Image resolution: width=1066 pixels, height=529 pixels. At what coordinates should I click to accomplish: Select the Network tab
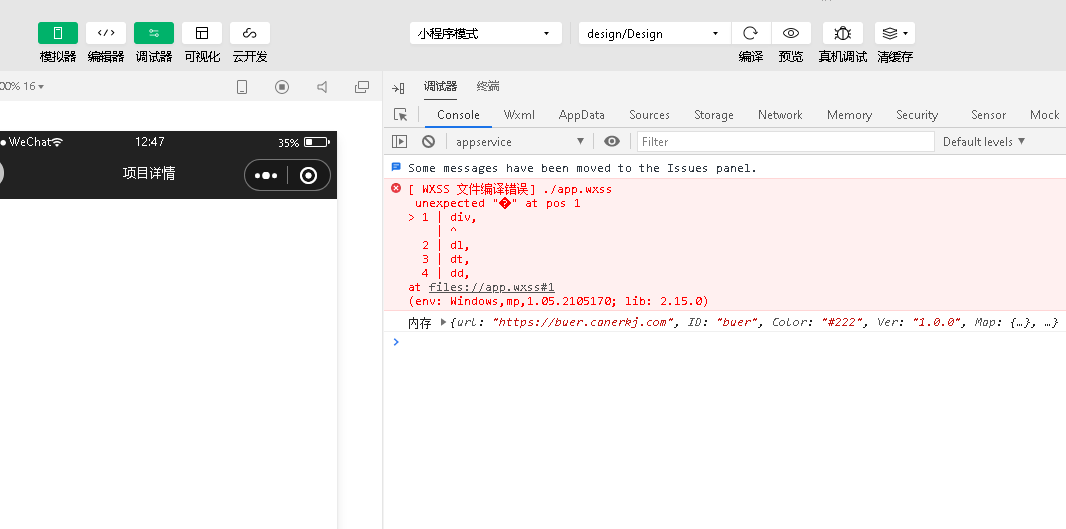[x=780, y=115]
